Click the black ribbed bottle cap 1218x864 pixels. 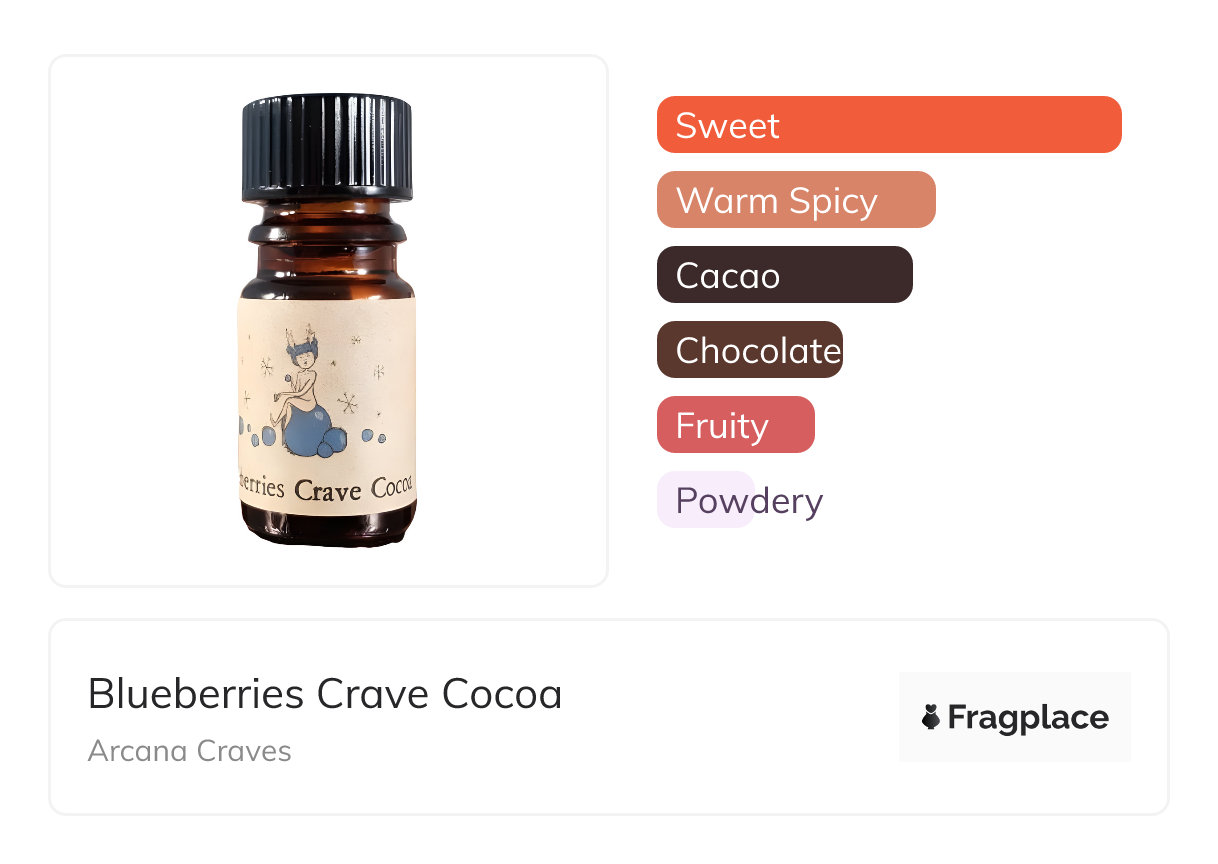tap(327, 148)
